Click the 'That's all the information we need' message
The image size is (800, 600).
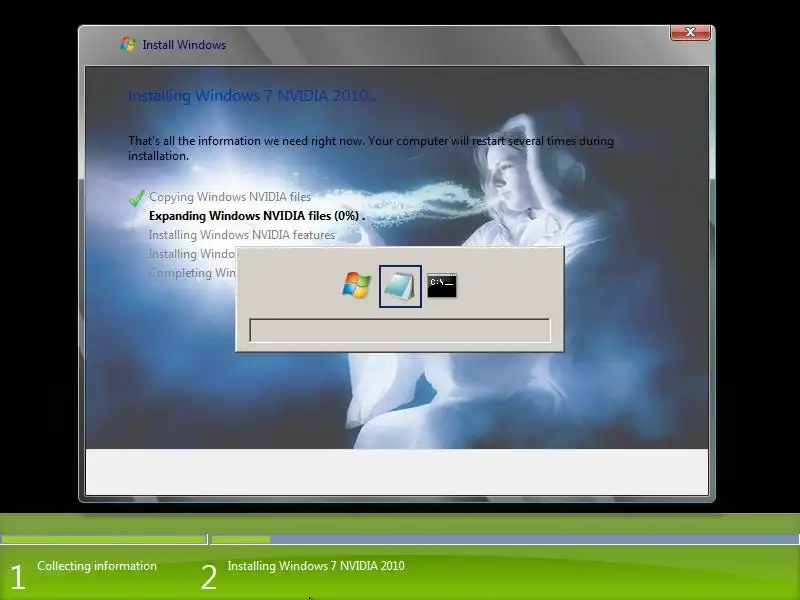pyautogui.click(x=371, y=148)
